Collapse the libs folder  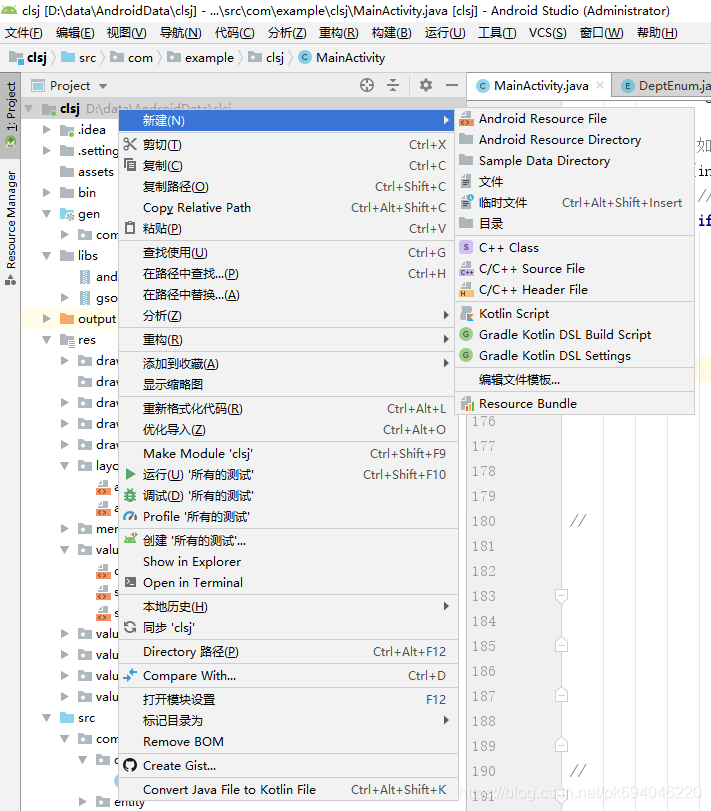[x=47, y=256]
